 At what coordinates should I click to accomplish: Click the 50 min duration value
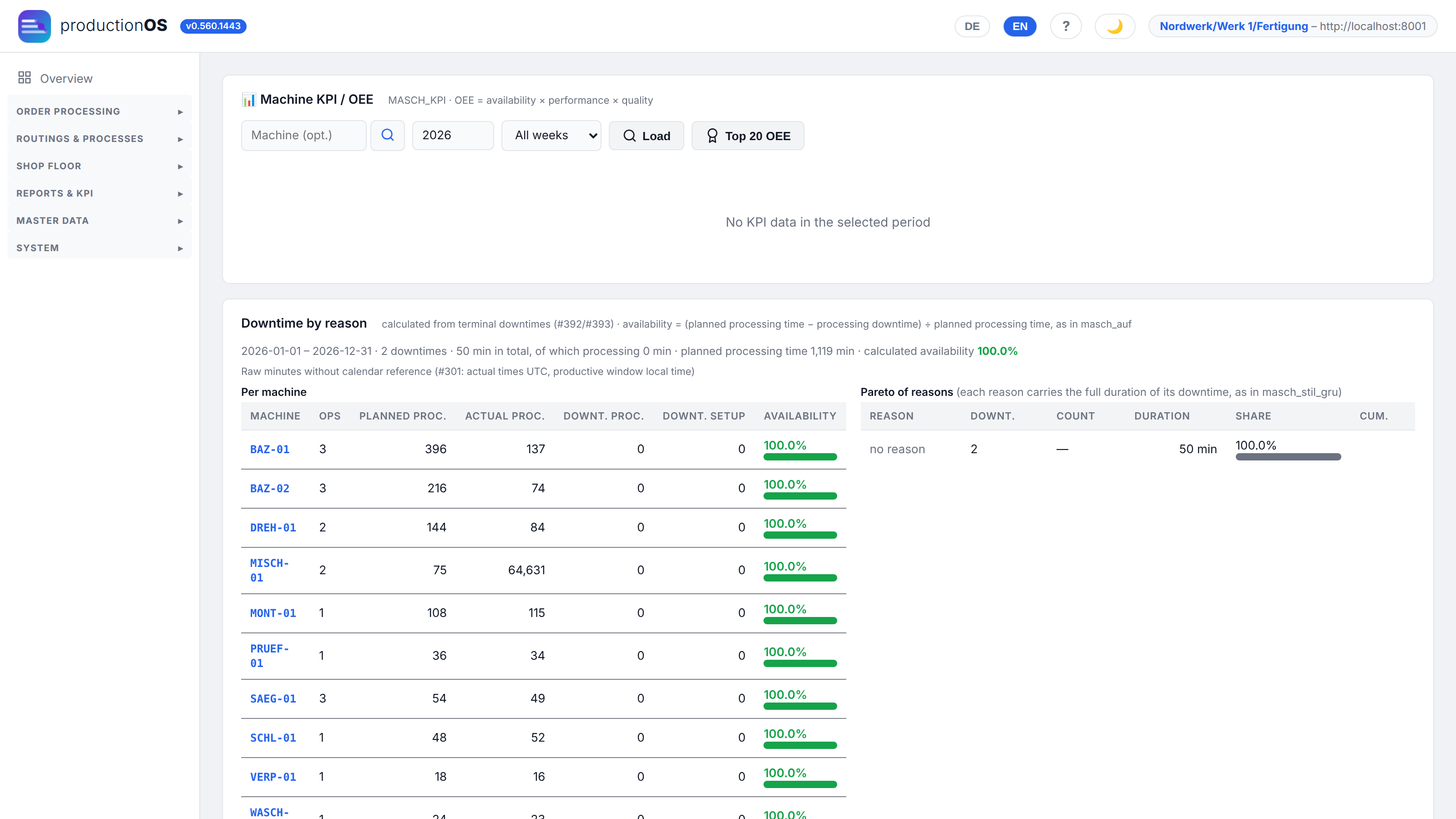coord(1198,449)
